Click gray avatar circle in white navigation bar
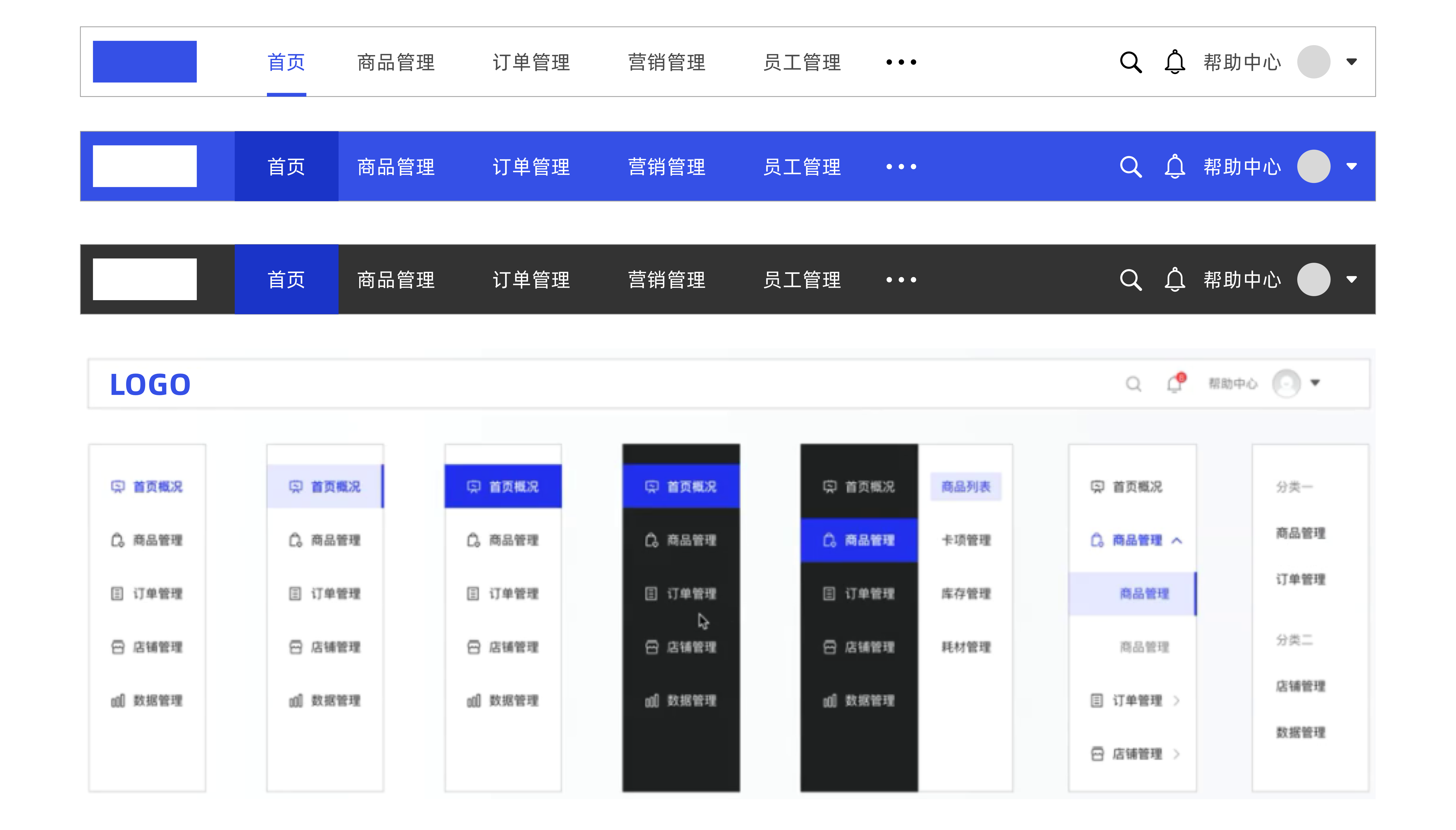The width and height of the screenshot is (1456, 830). [1313, 62]
